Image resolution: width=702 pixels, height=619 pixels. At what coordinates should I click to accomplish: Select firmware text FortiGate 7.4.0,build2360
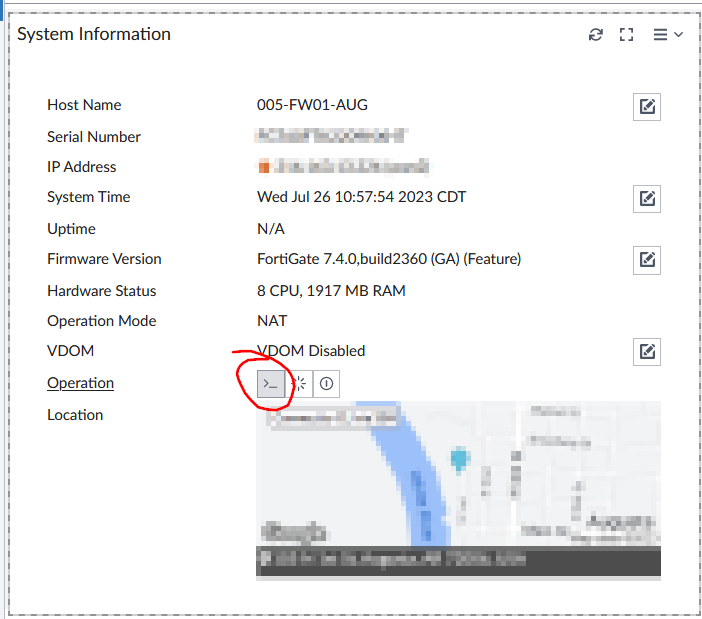click(x=389, y=259)
